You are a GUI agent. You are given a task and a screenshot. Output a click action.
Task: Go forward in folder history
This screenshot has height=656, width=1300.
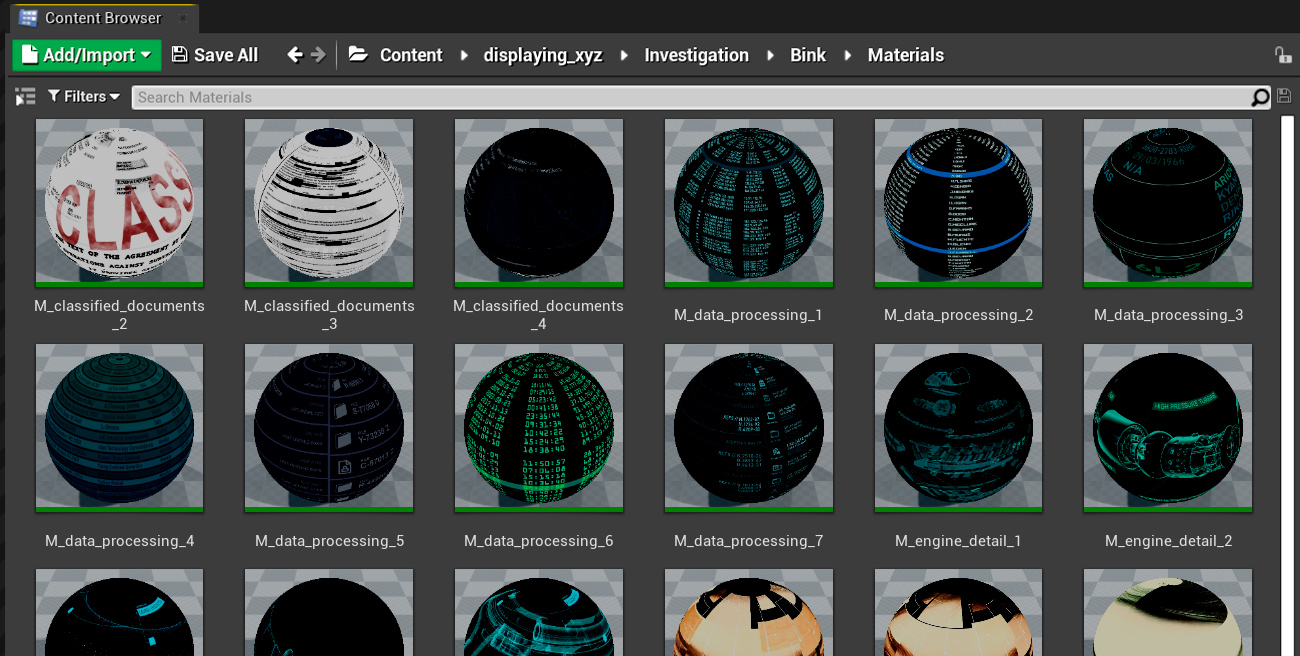pyautogui.click(x=319, y=55)
